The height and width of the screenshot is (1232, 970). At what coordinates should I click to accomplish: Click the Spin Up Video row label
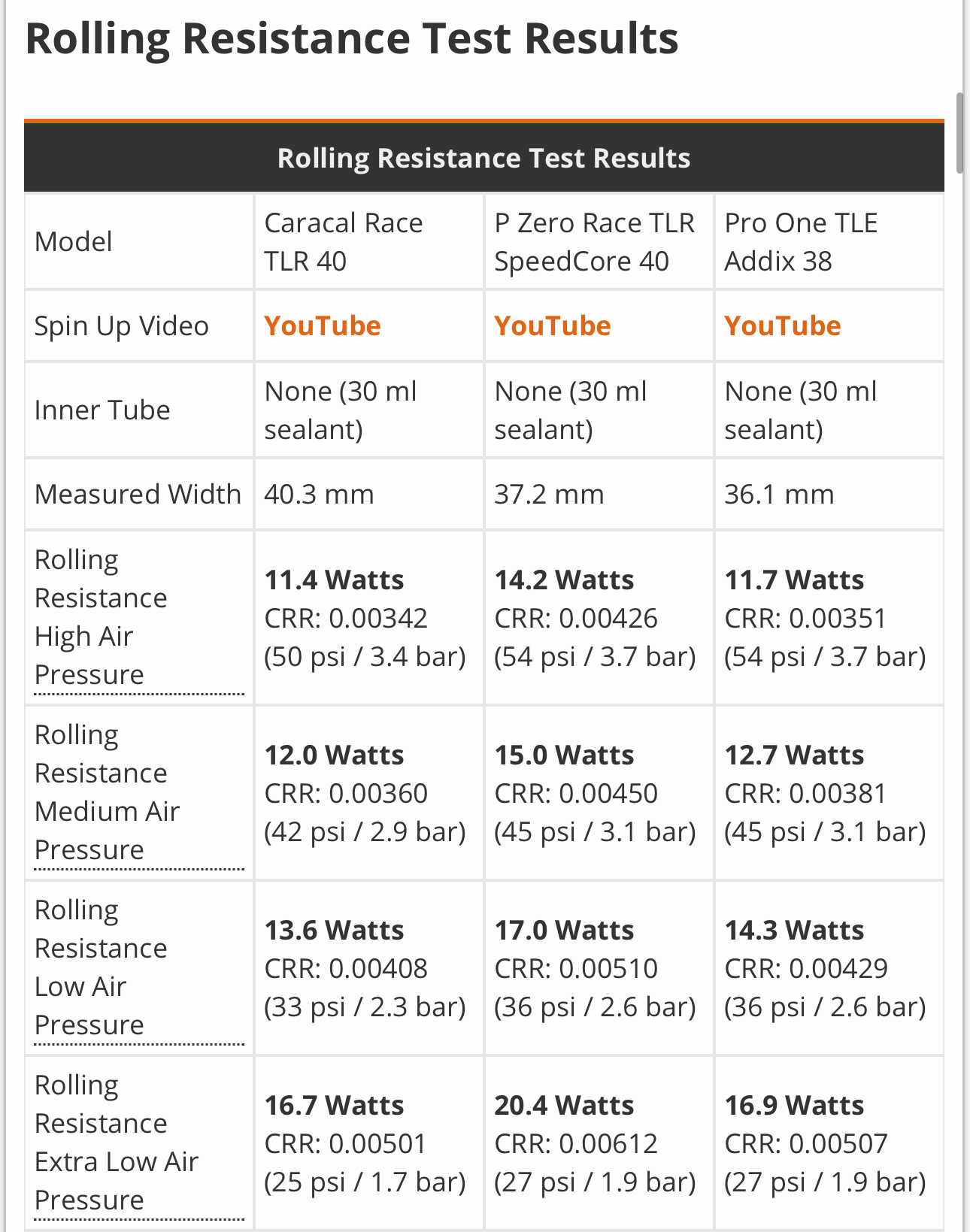(122, 326)
